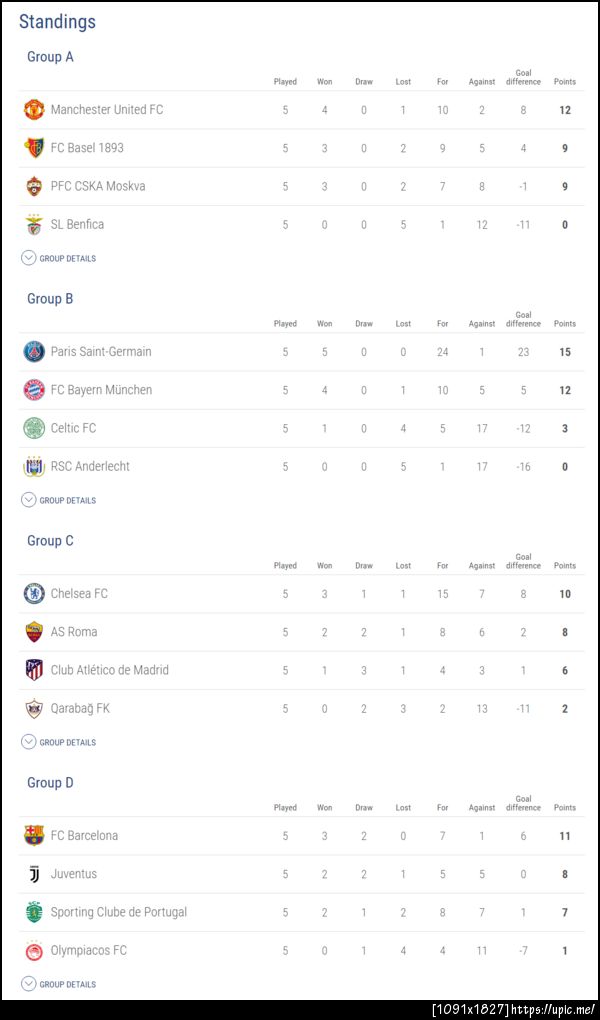Open the Sporting Clube de Portugal link
The height and width of the screenshot is (1020, 600).
[x=118, y=912]
